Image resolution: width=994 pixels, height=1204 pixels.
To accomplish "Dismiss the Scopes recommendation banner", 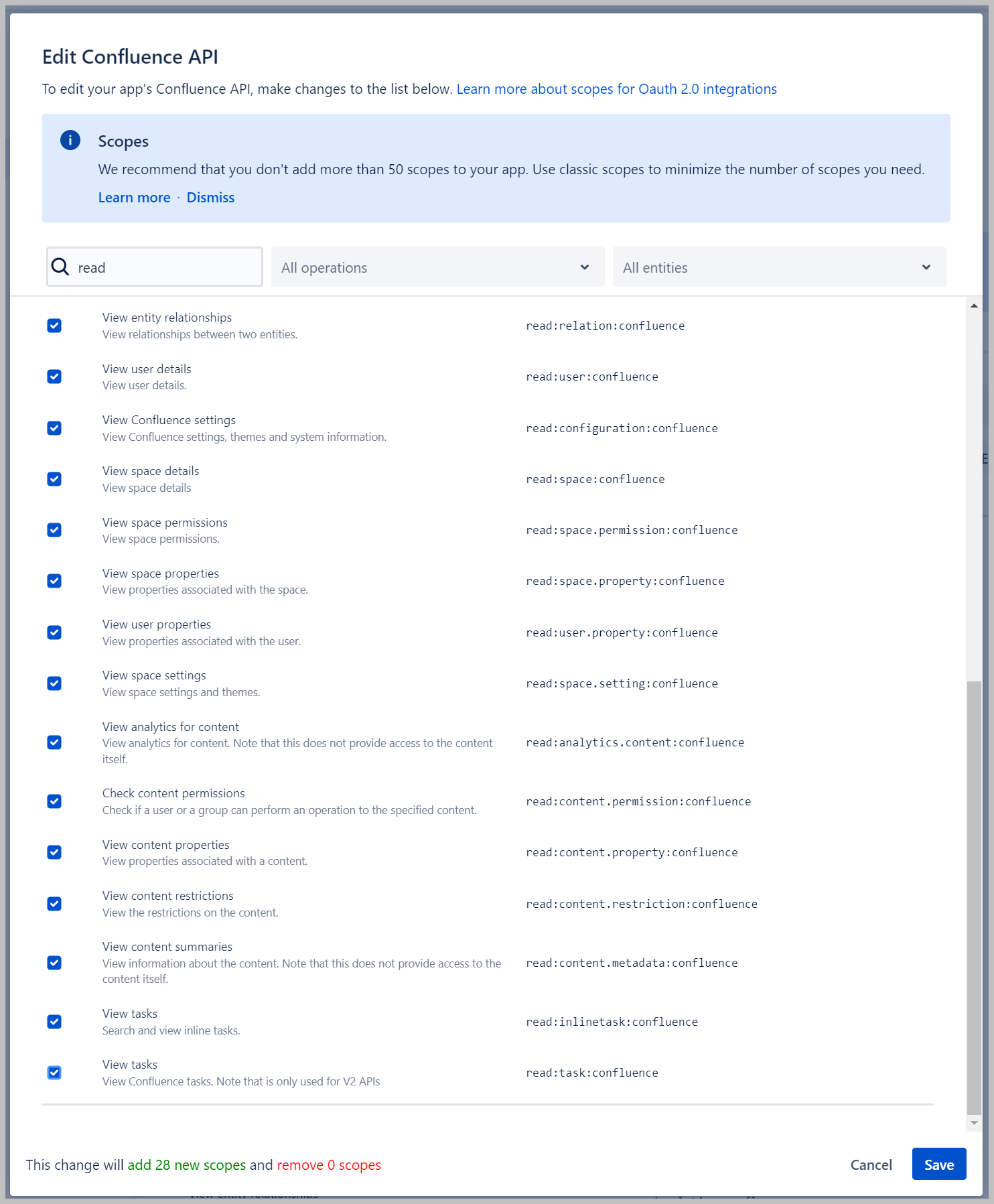I will pos(210,198).
